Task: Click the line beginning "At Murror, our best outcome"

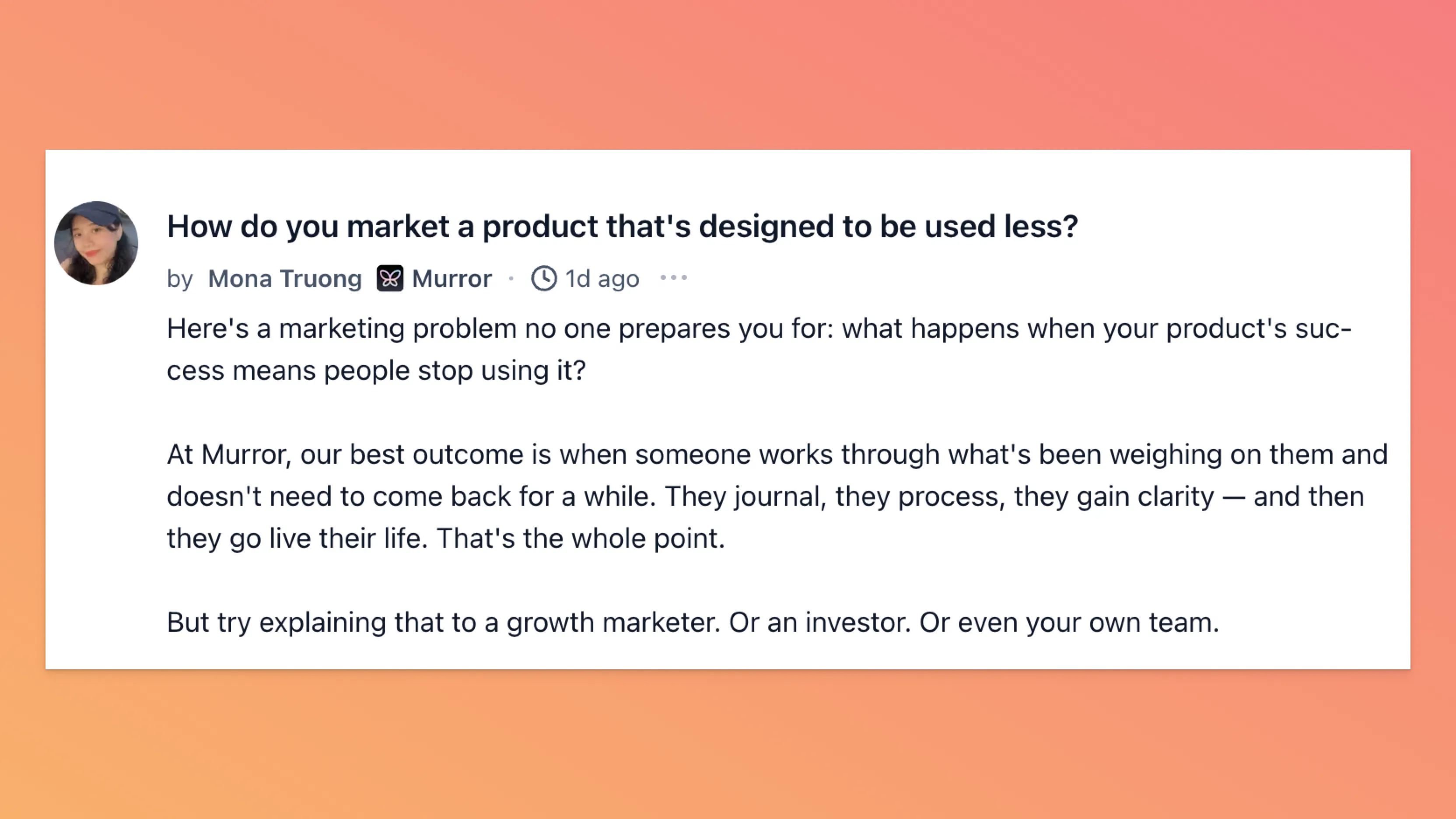Action: [777, 455]
